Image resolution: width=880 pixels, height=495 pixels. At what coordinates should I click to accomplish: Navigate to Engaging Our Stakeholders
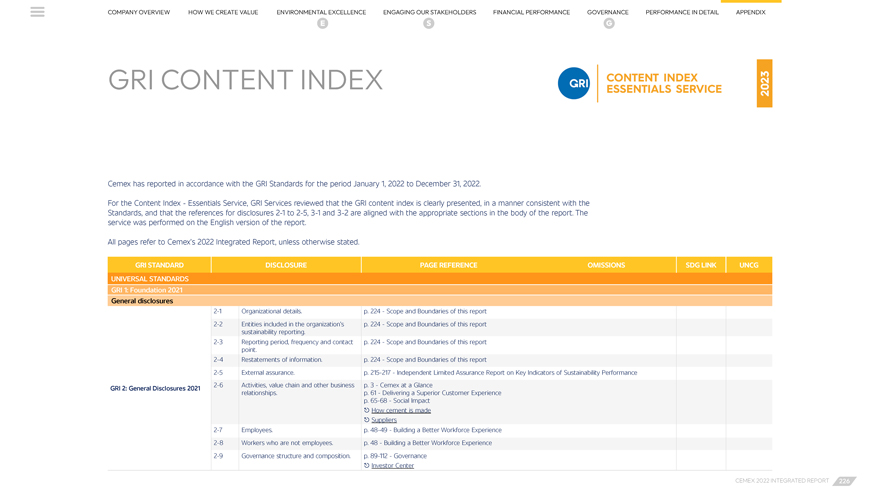click(x=429, y=12)
